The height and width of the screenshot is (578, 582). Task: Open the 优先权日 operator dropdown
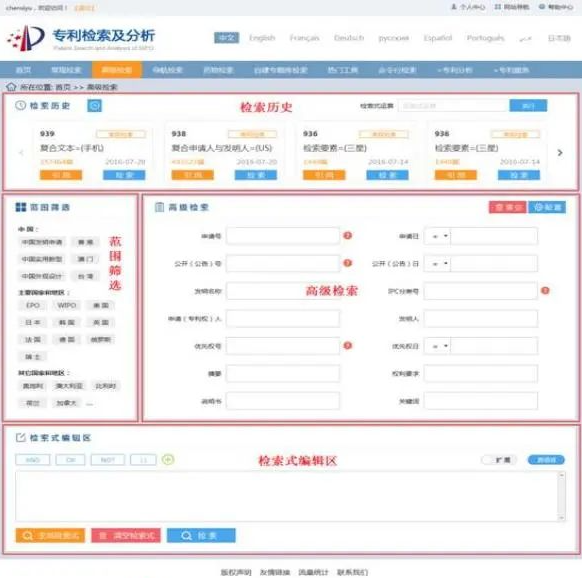click(437, 346)
